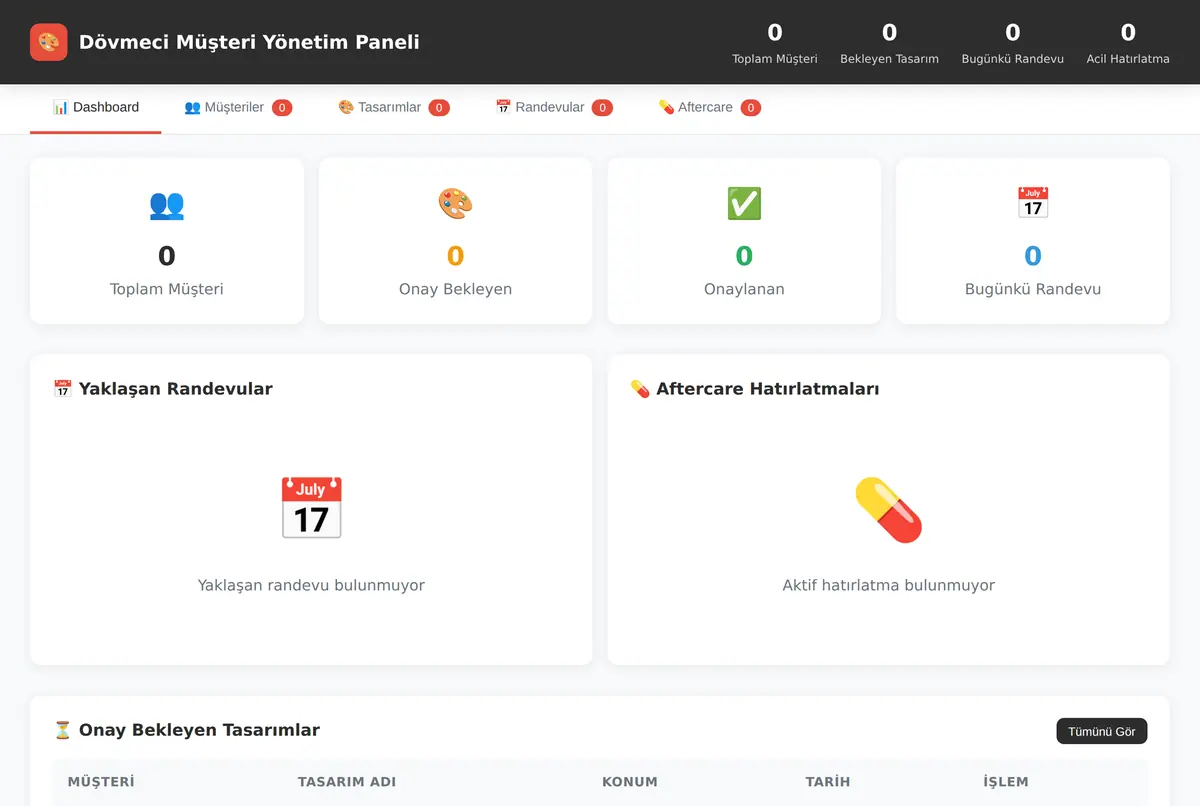Click the small pill icon beside Aftercare Hatırlatmaları heading
1200x806 pixels.
point(640,389)
